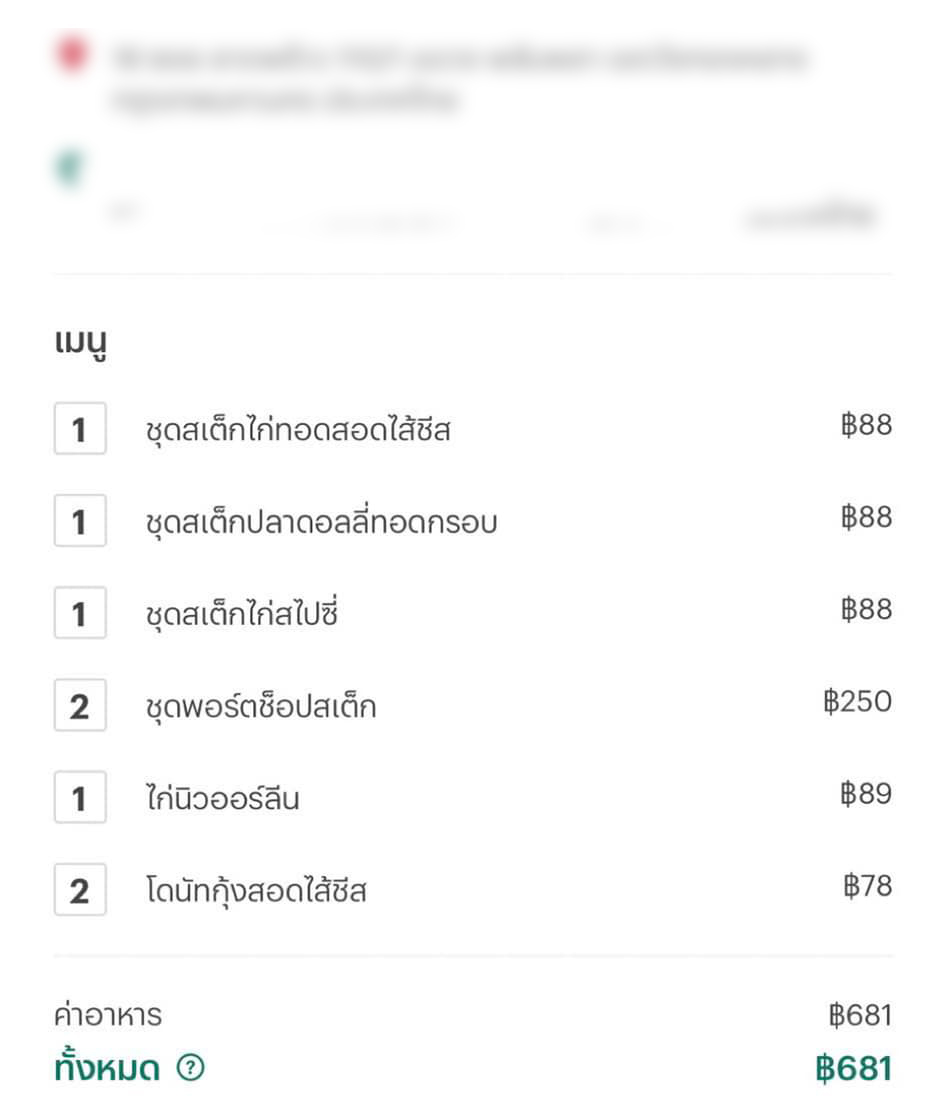Viewport: 946px width, 1120px height.
Task: Tap the help icon beside ทั้งหมด
Action: pyautogui.click(x=190, y=1069)
